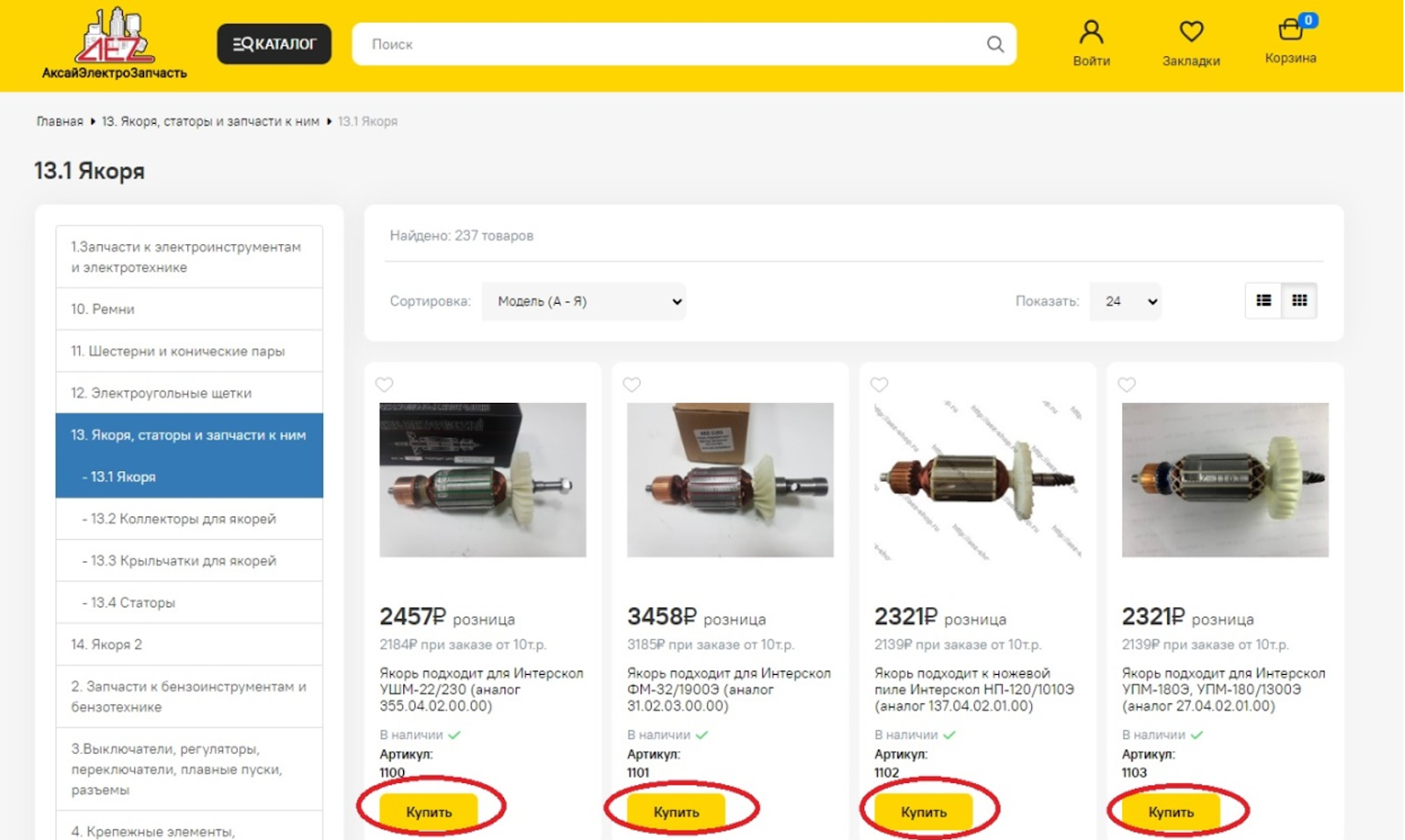Open breadcrumb 13. Якоря, статоры и запчасти

tap(211, 121)
